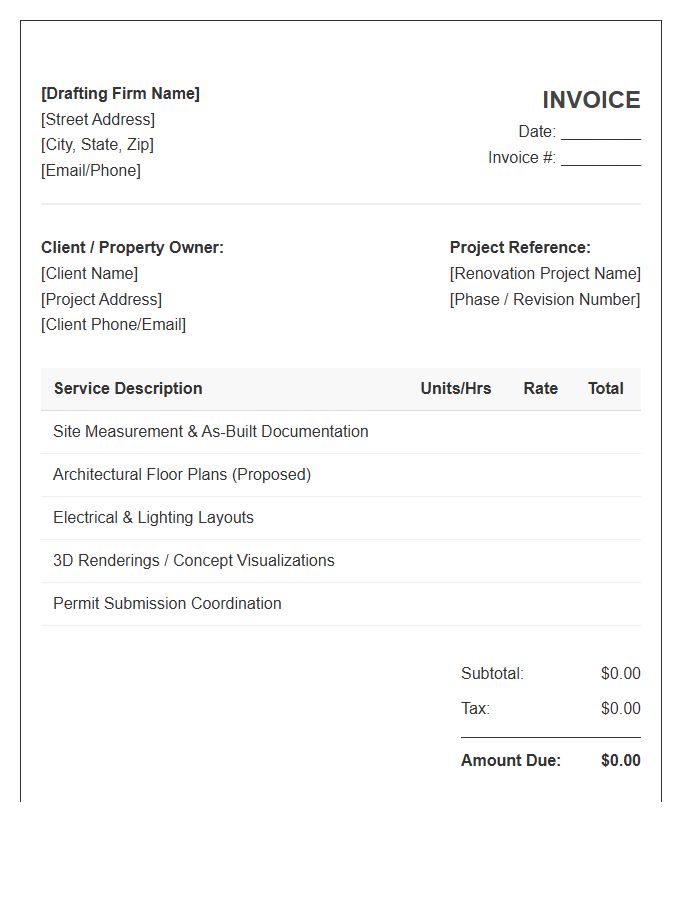
Task: Select the Permit Submission Coordination row
Action: point(341,604)
